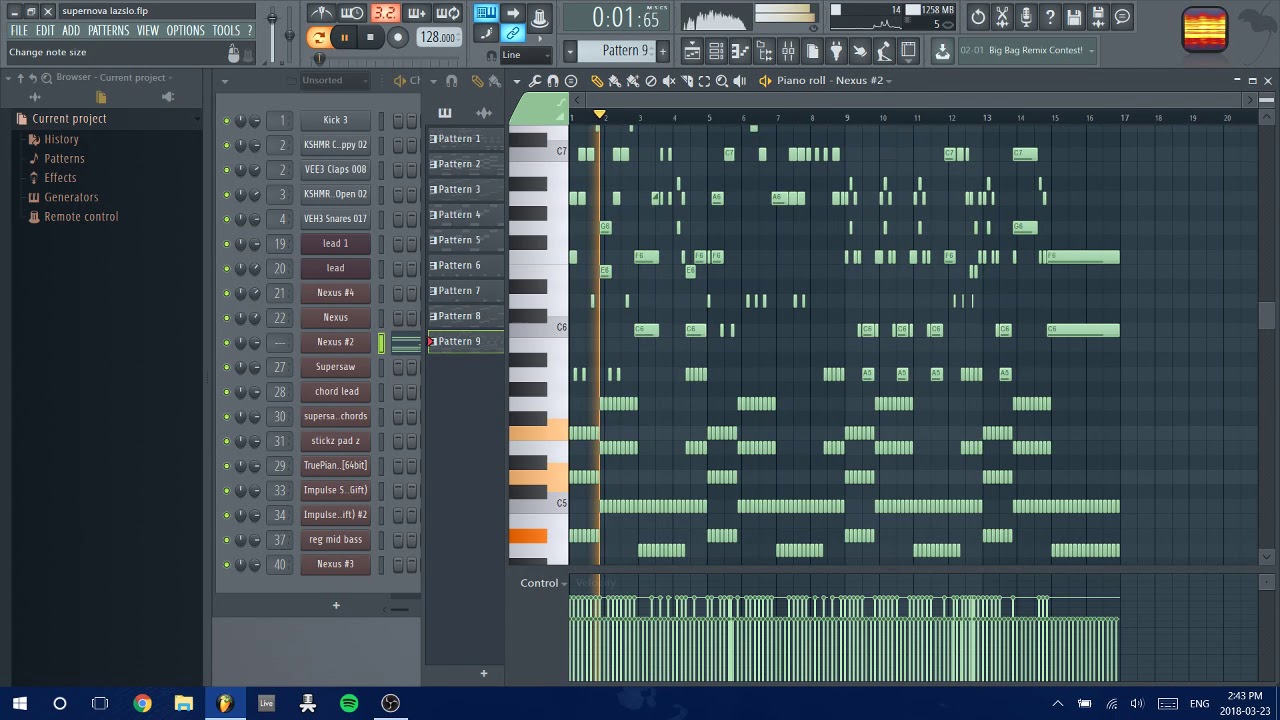Image resolution: width=1280 pixels, height=720 pixels.
Task: Click the scissors cut icon in top toolbar
Action: point(1002,17)
